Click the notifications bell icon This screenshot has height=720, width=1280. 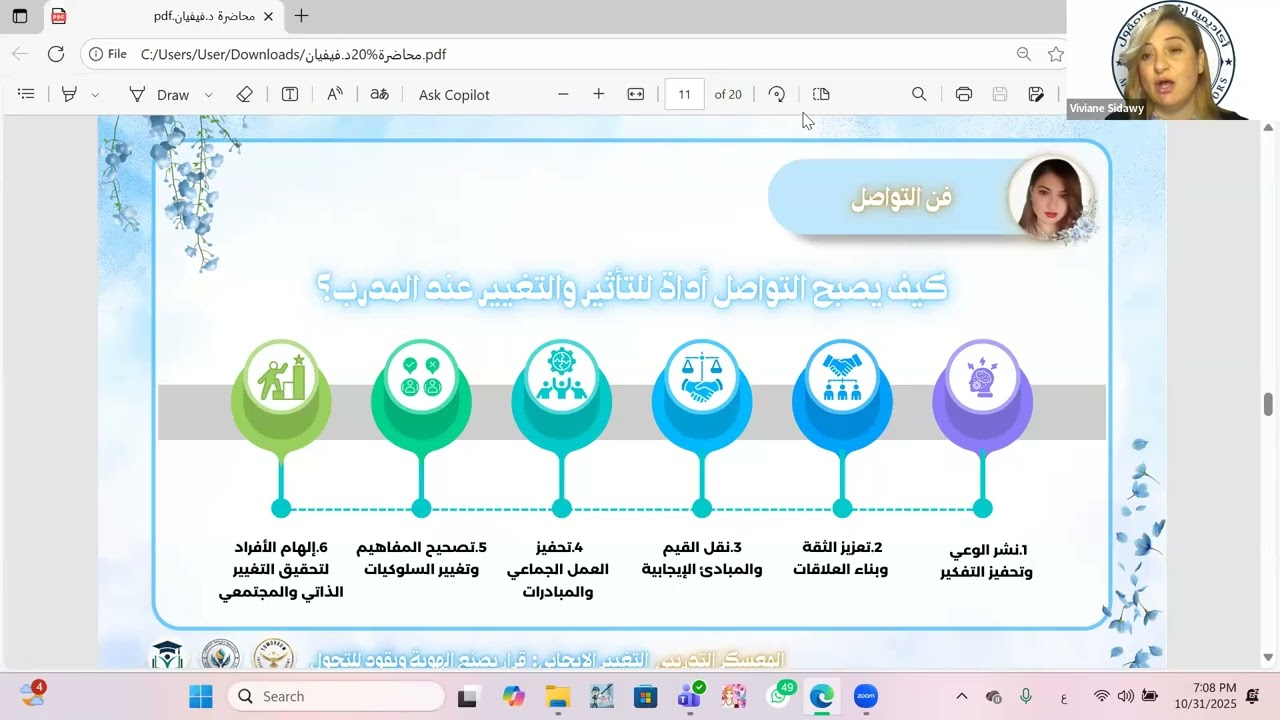tap(1252, 696)
